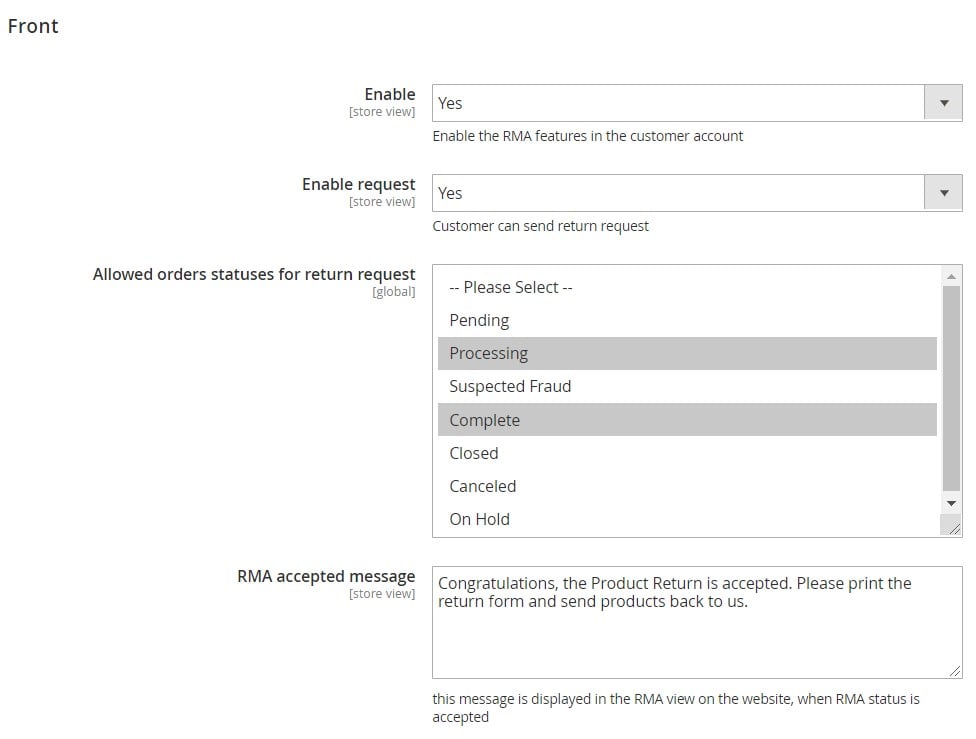The height and width of the screenshot is (739, 976).
Task: Select the Pending order status
Action: pyautogui.click(x=687, y=321)
